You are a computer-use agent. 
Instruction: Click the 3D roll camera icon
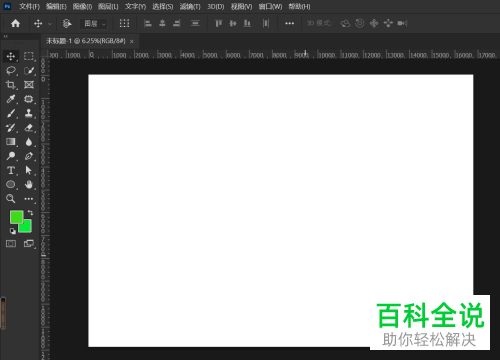point(359,23)
